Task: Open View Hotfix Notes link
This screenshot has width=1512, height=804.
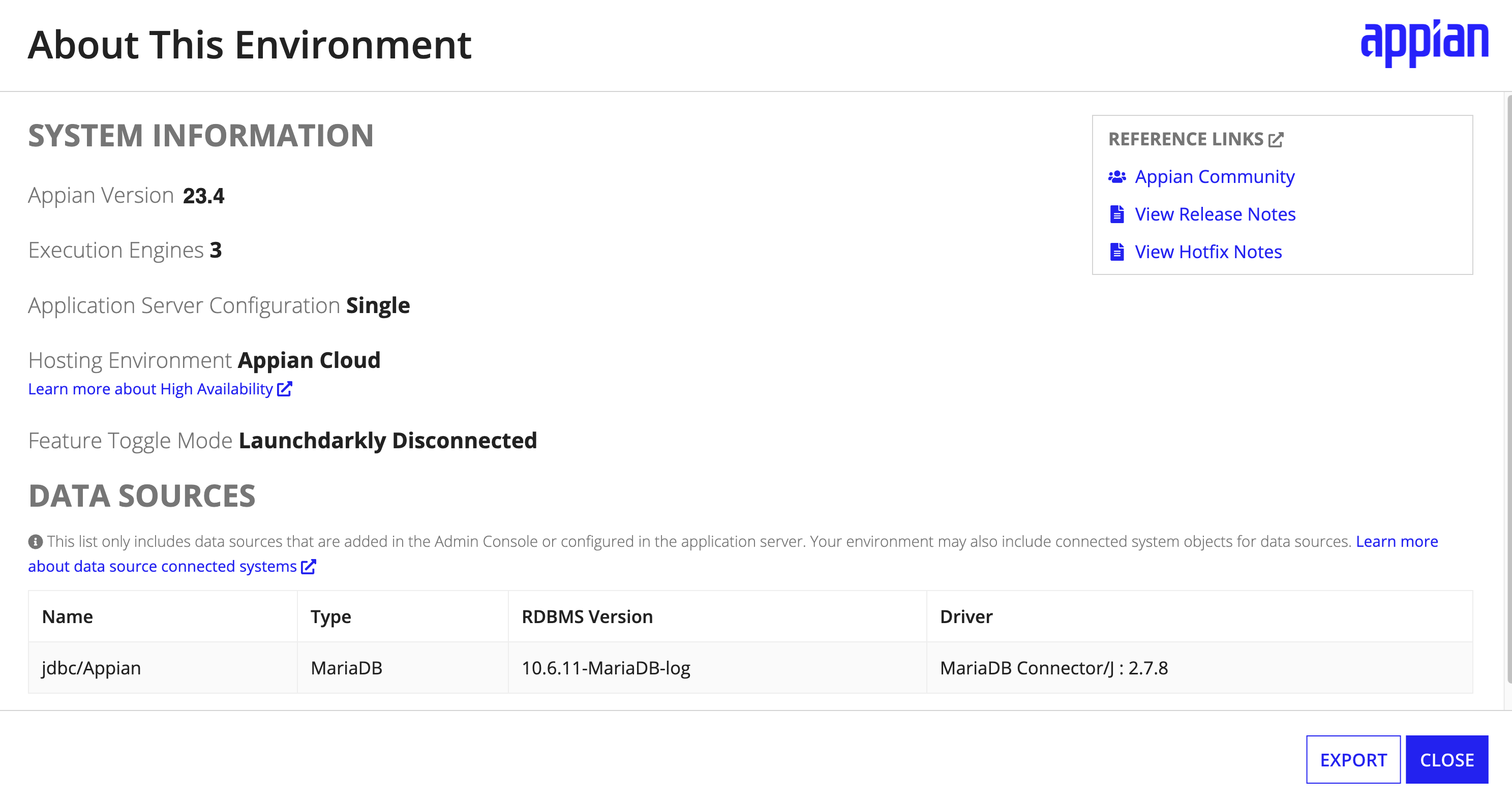Action: (1208, 252)
